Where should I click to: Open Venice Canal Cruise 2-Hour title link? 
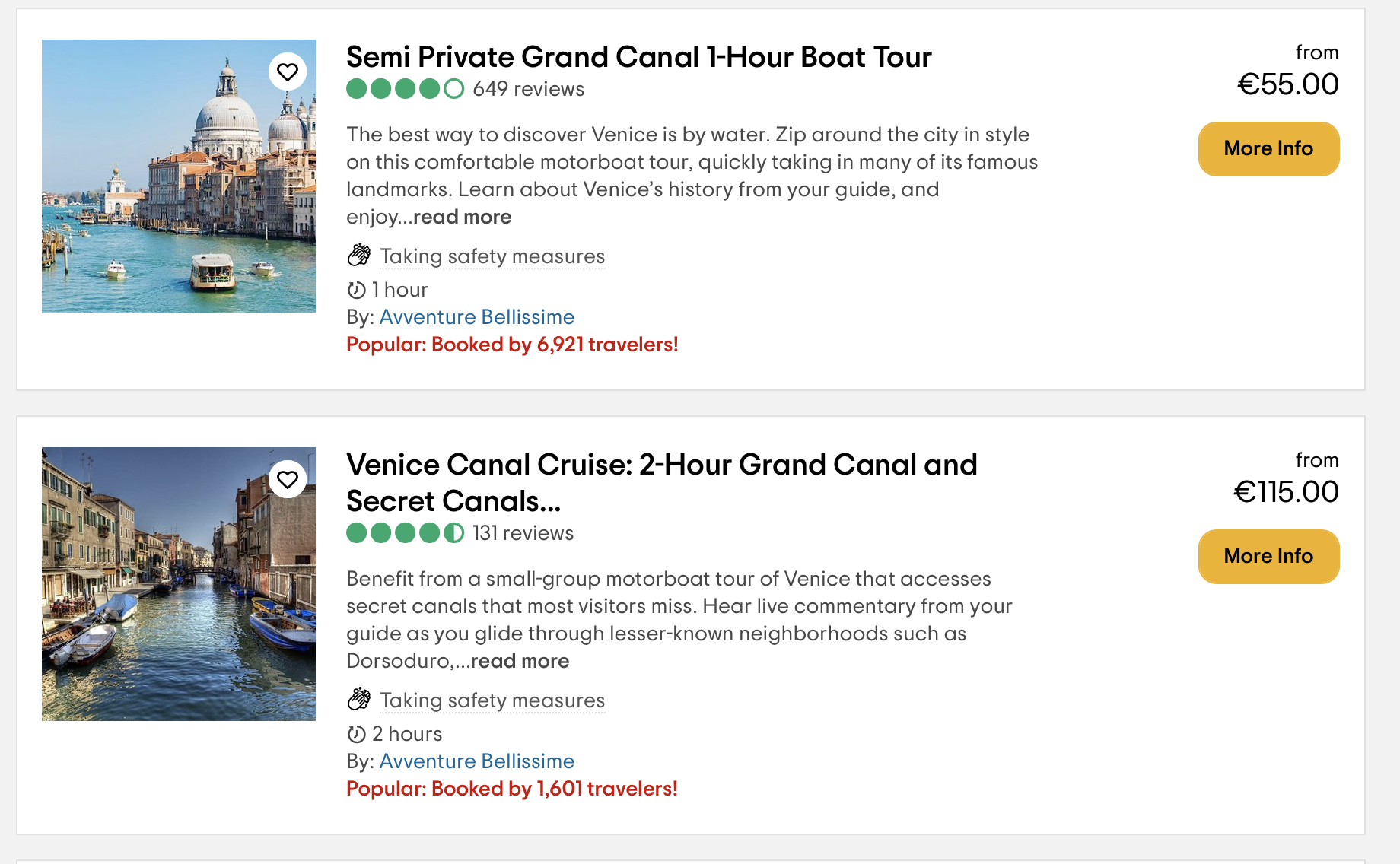662,483
